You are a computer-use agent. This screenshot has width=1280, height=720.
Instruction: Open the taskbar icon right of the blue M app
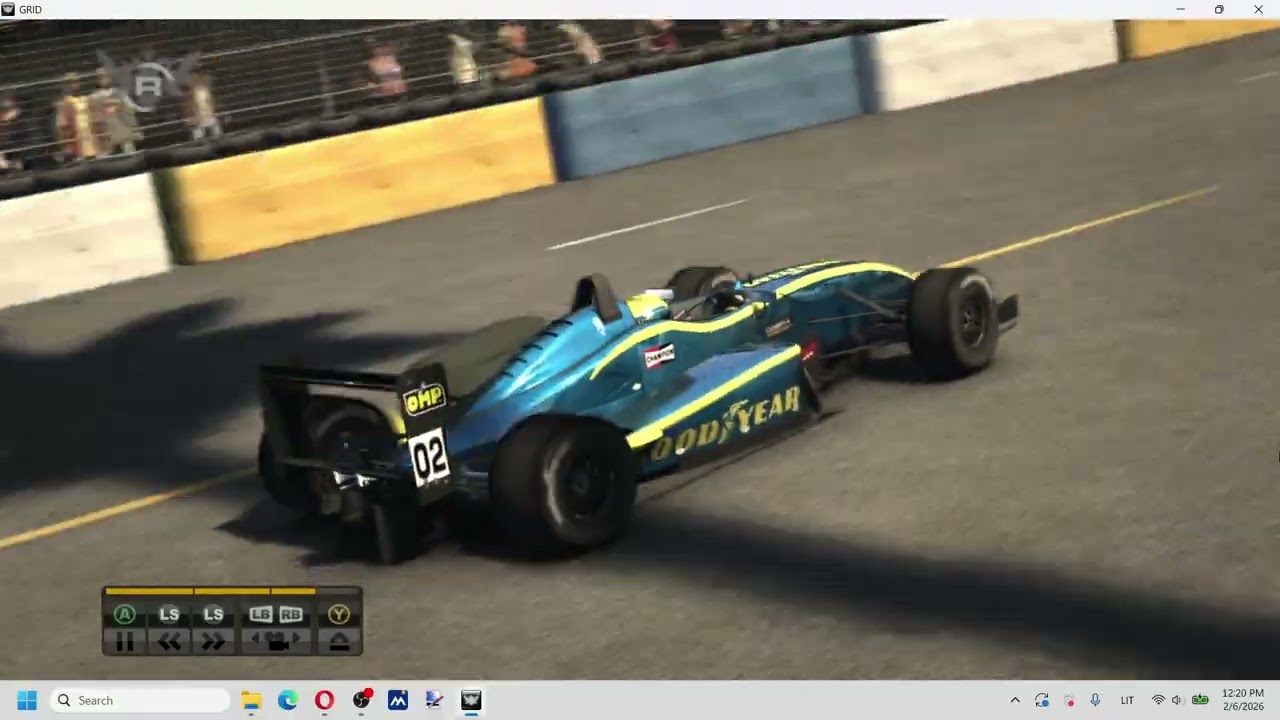pos(434,700)
